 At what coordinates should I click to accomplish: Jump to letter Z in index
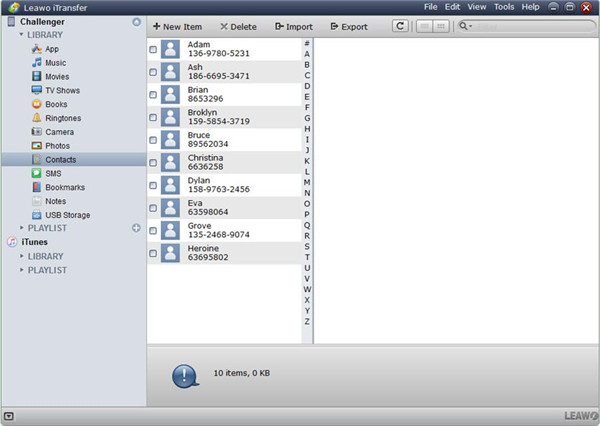pos(307,321)
